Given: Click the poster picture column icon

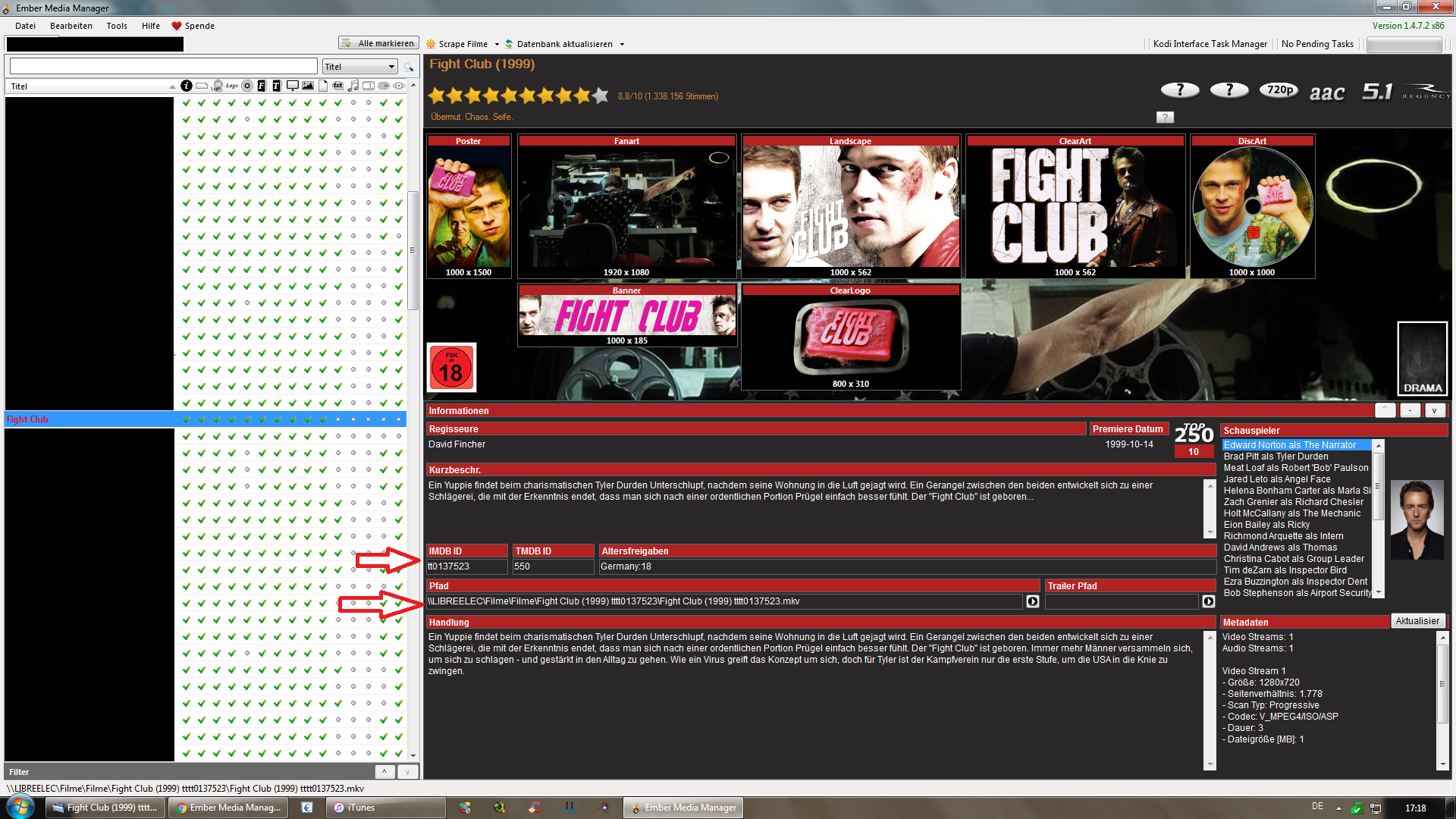Looking at the screenshot, I should (308, 86).
